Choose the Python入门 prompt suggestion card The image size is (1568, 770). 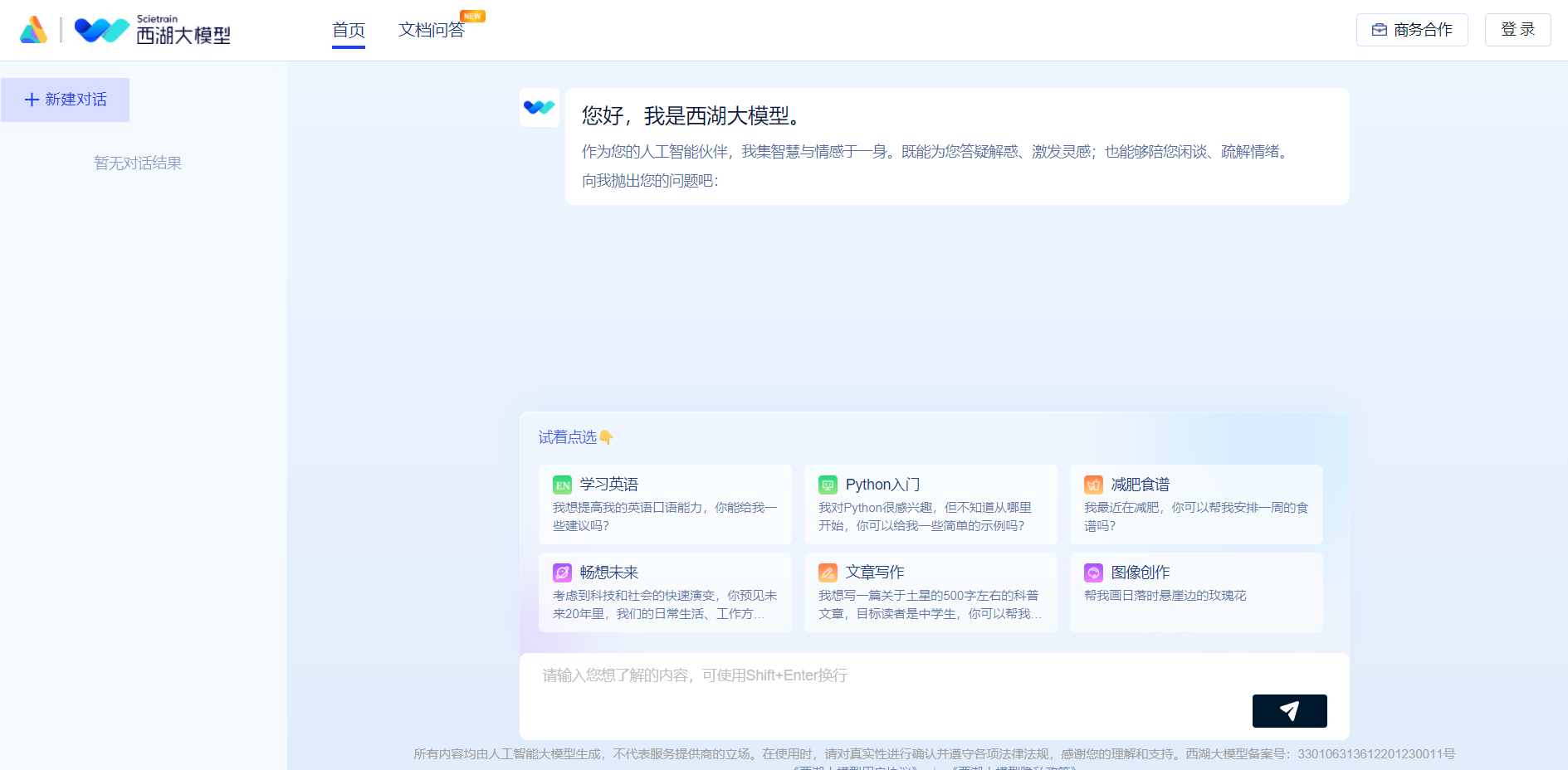click(931, 504)
